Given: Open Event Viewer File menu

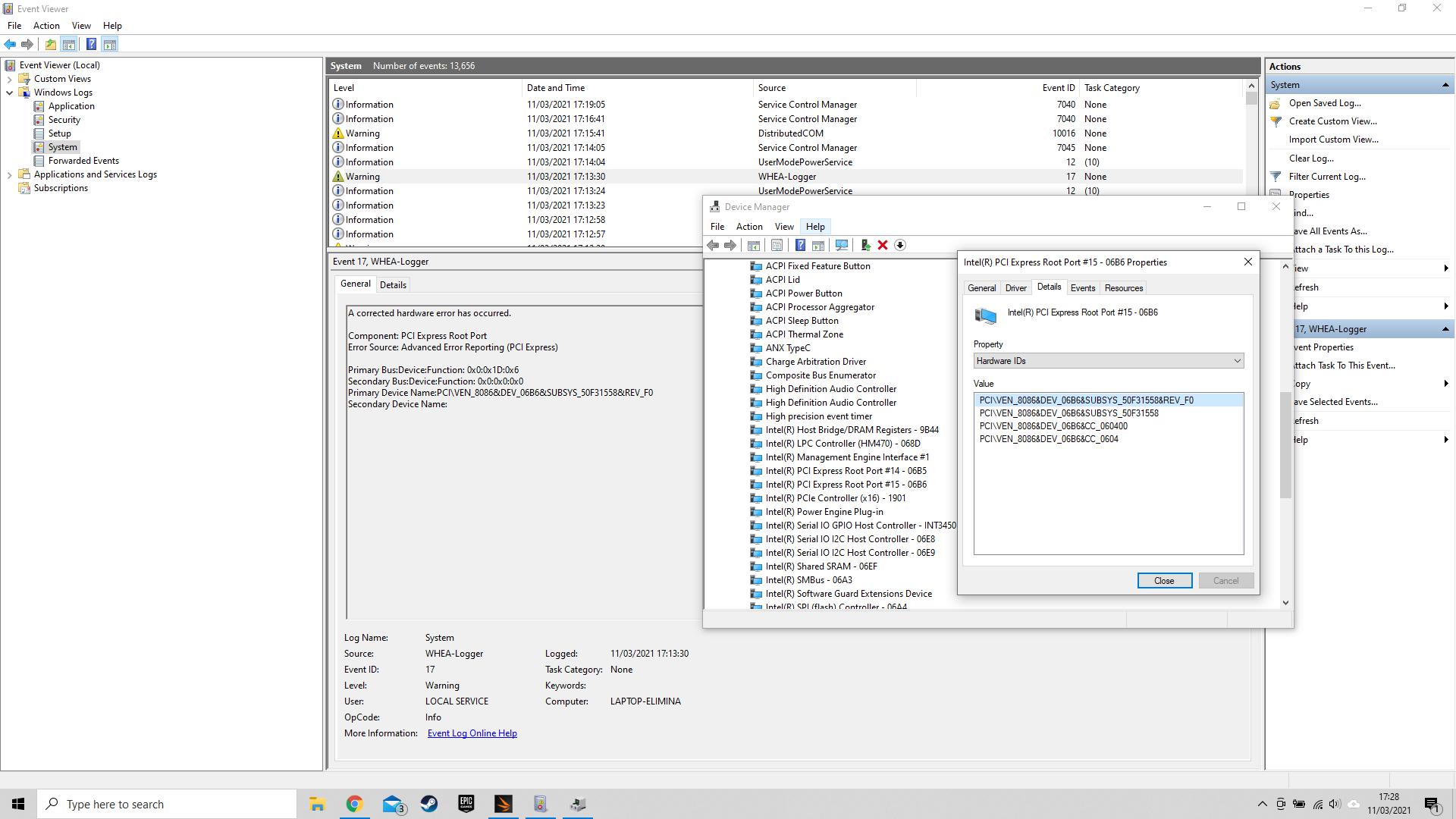Looking at the screenshot, I should (14, 25).
